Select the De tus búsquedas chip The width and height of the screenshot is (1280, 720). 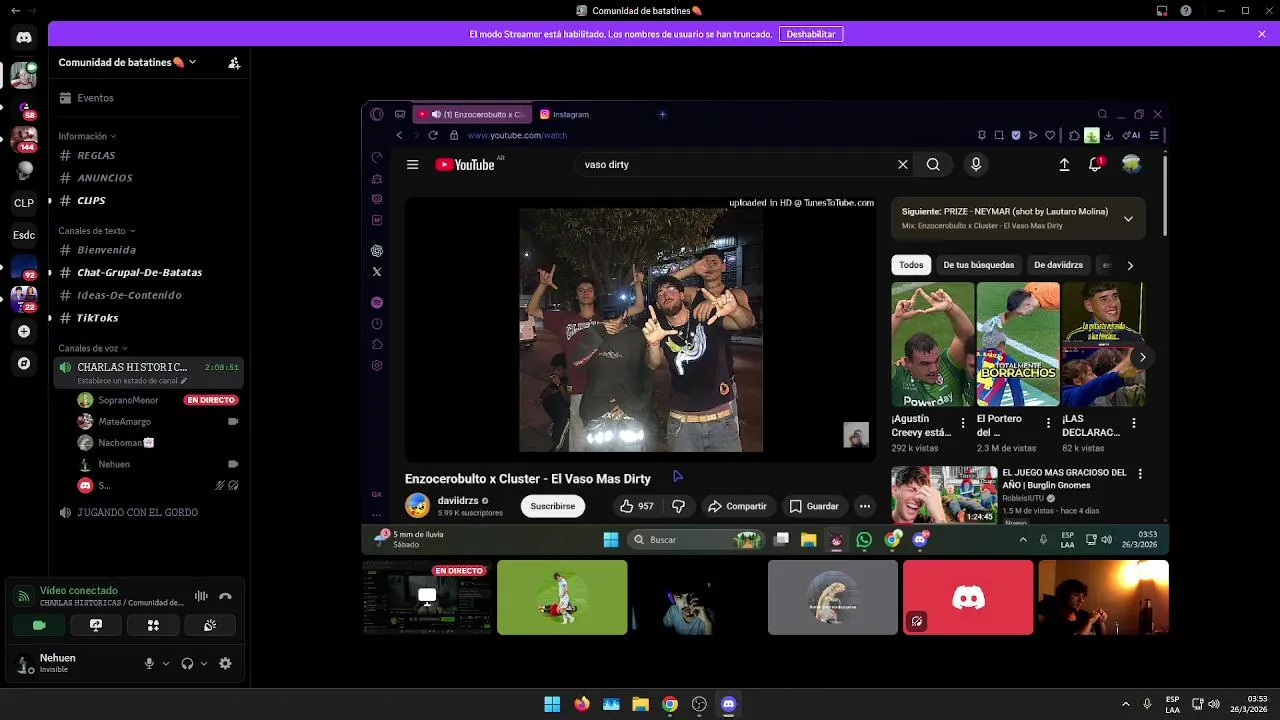(979, 265)
